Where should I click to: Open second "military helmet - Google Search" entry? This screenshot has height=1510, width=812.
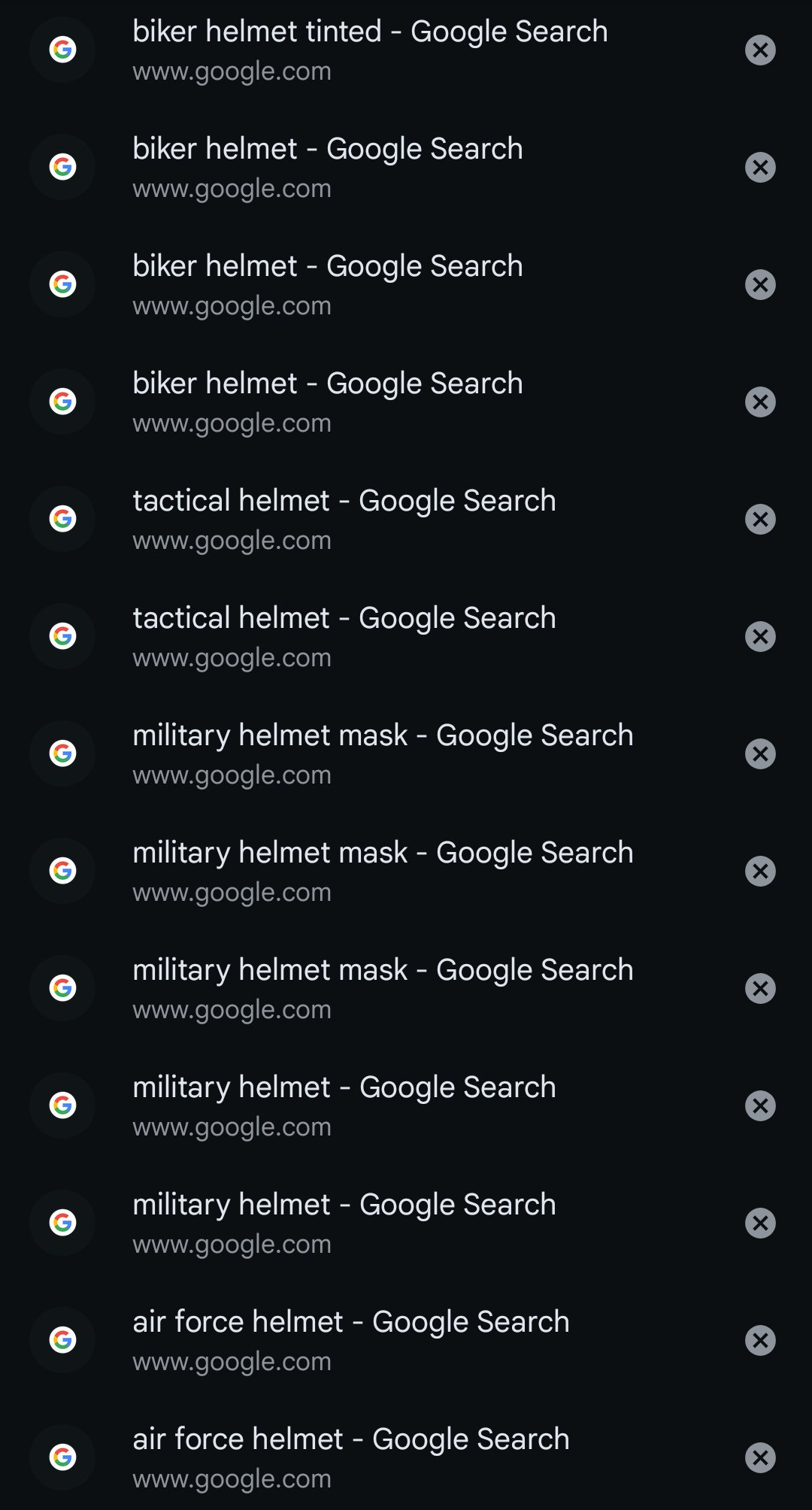[x=344, y=1205]
